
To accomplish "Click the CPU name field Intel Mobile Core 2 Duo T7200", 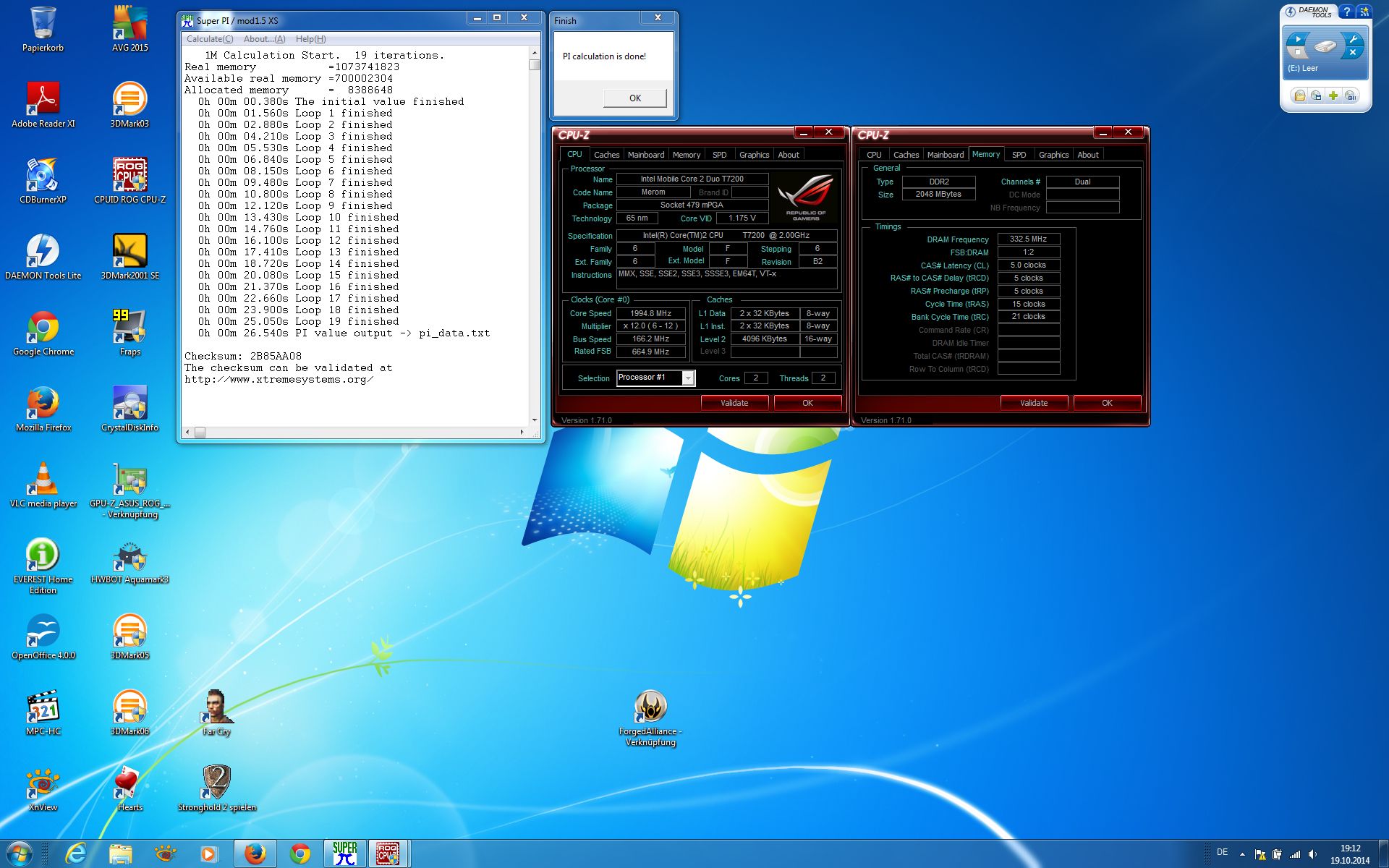I will tap(692, 179).
